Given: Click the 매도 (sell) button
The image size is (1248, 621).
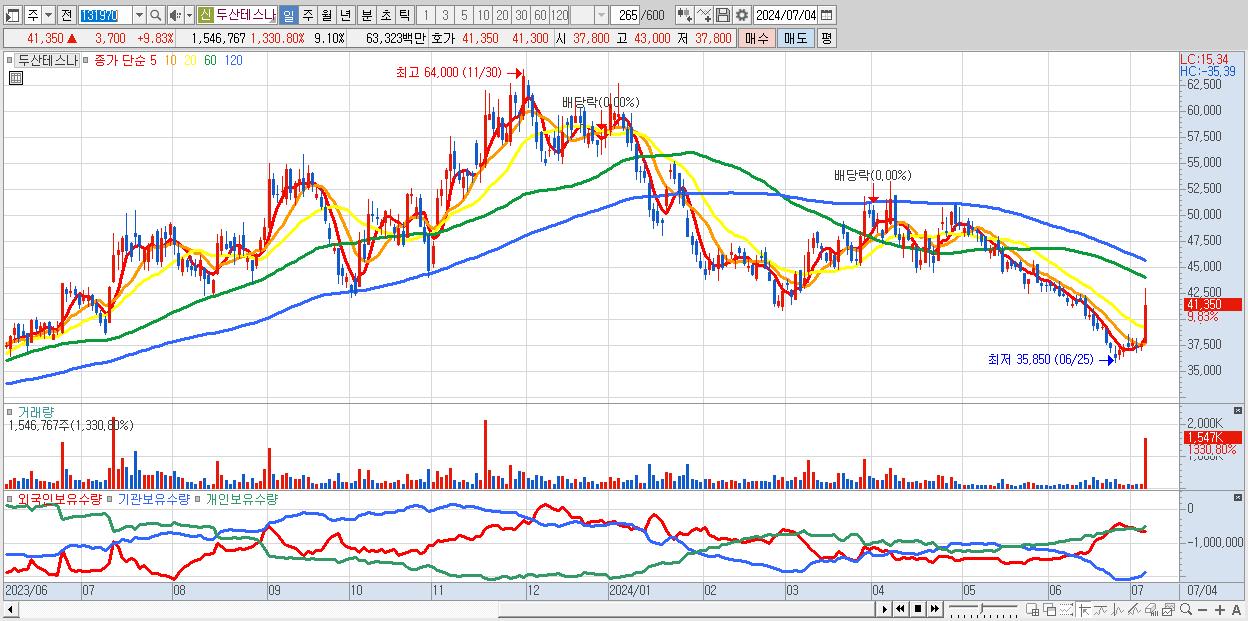Looking at the screenshot, I should tap(795, 38).
